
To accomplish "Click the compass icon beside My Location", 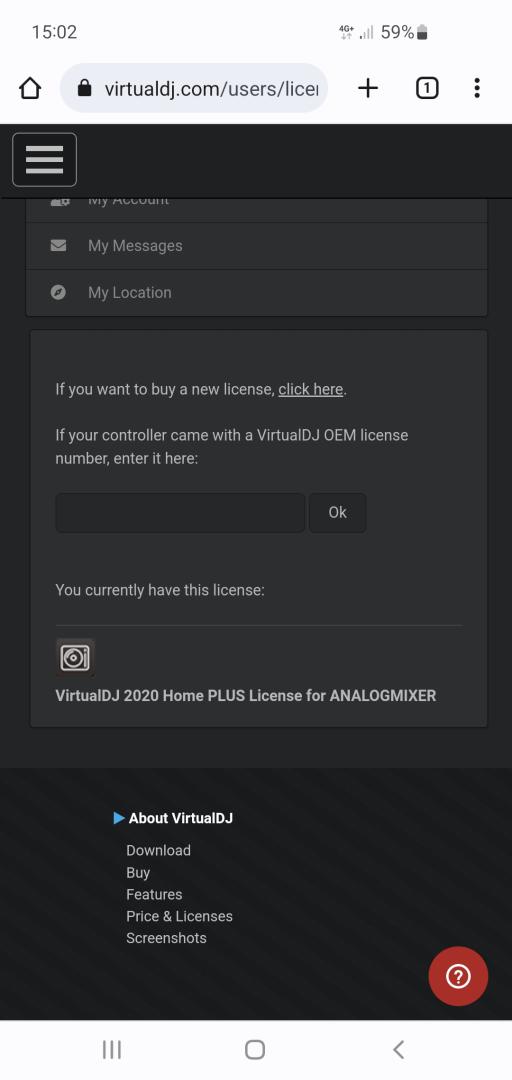I will [59, 292].
